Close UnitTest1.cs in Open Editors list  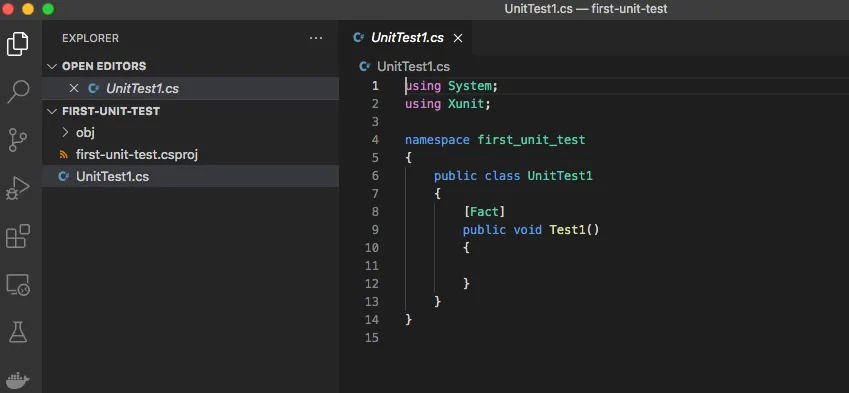pos(74,88)
